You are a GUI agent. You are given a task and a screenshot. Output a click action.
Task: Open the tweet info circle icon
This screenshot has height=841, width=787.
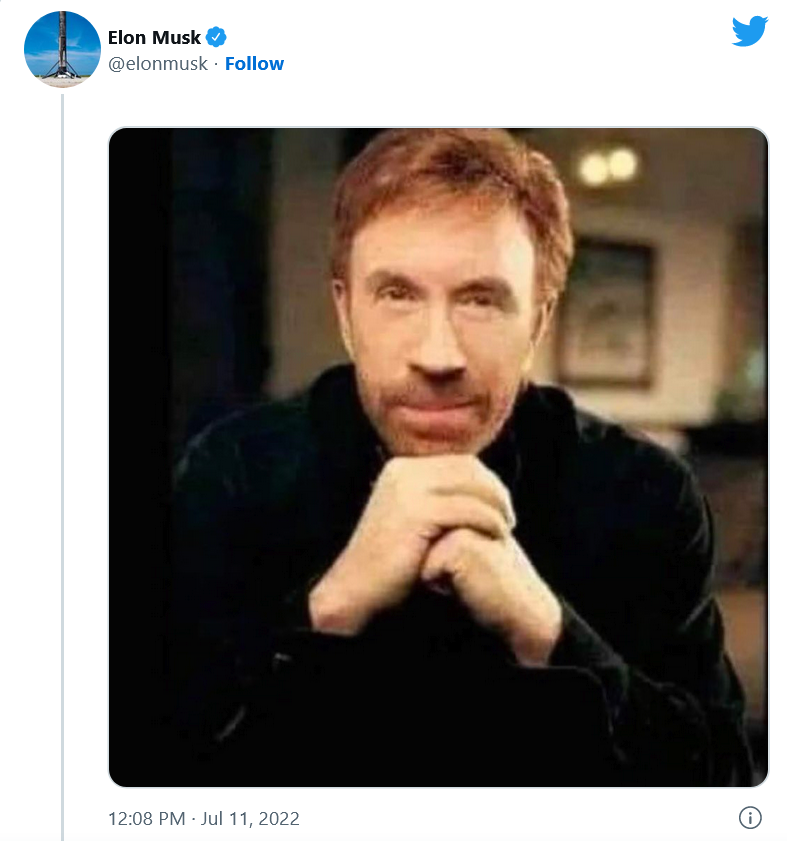tap(750, 817)
